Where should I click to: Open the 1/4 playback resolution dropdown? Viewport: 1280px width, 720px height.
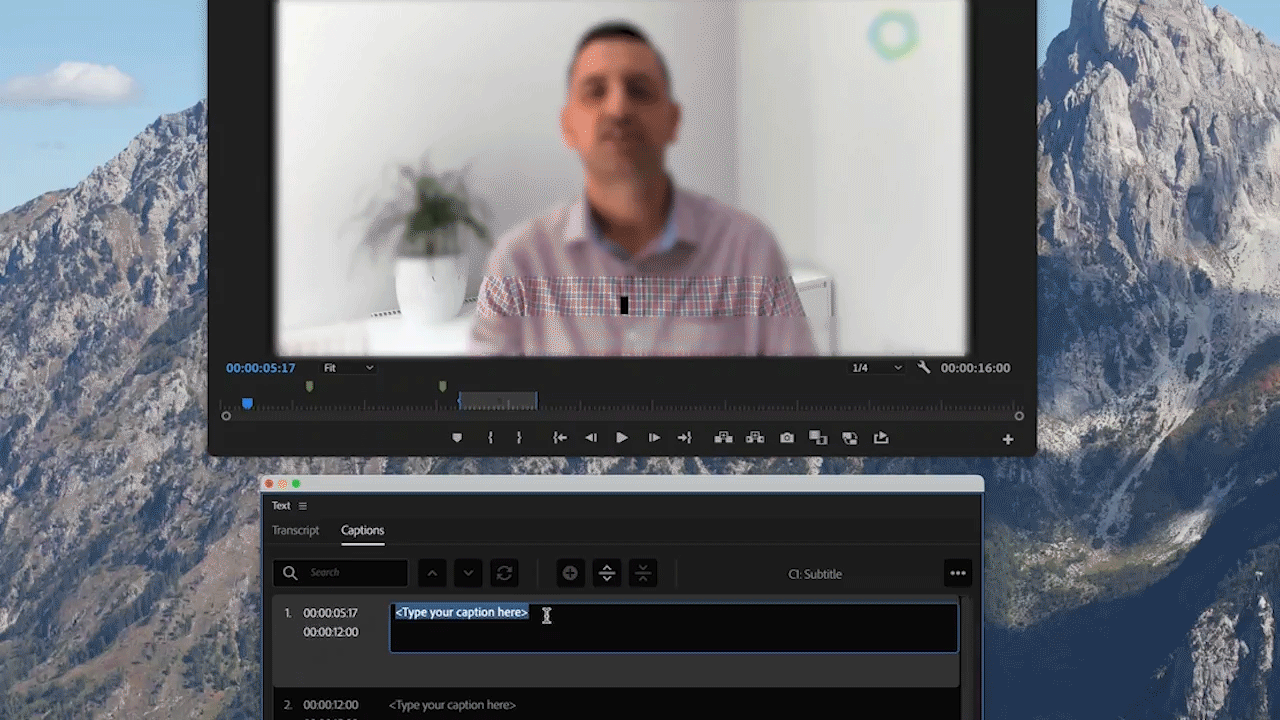[877, 368]
